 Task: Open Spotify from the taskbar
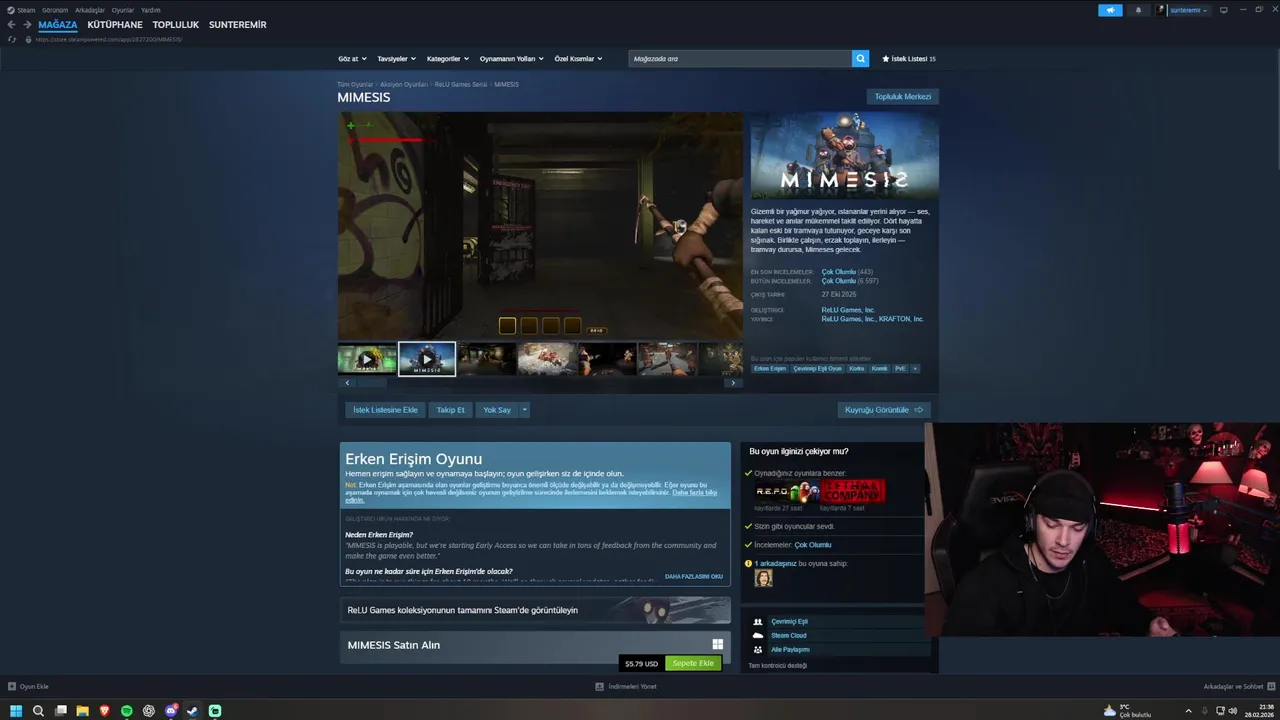point(126,711)
